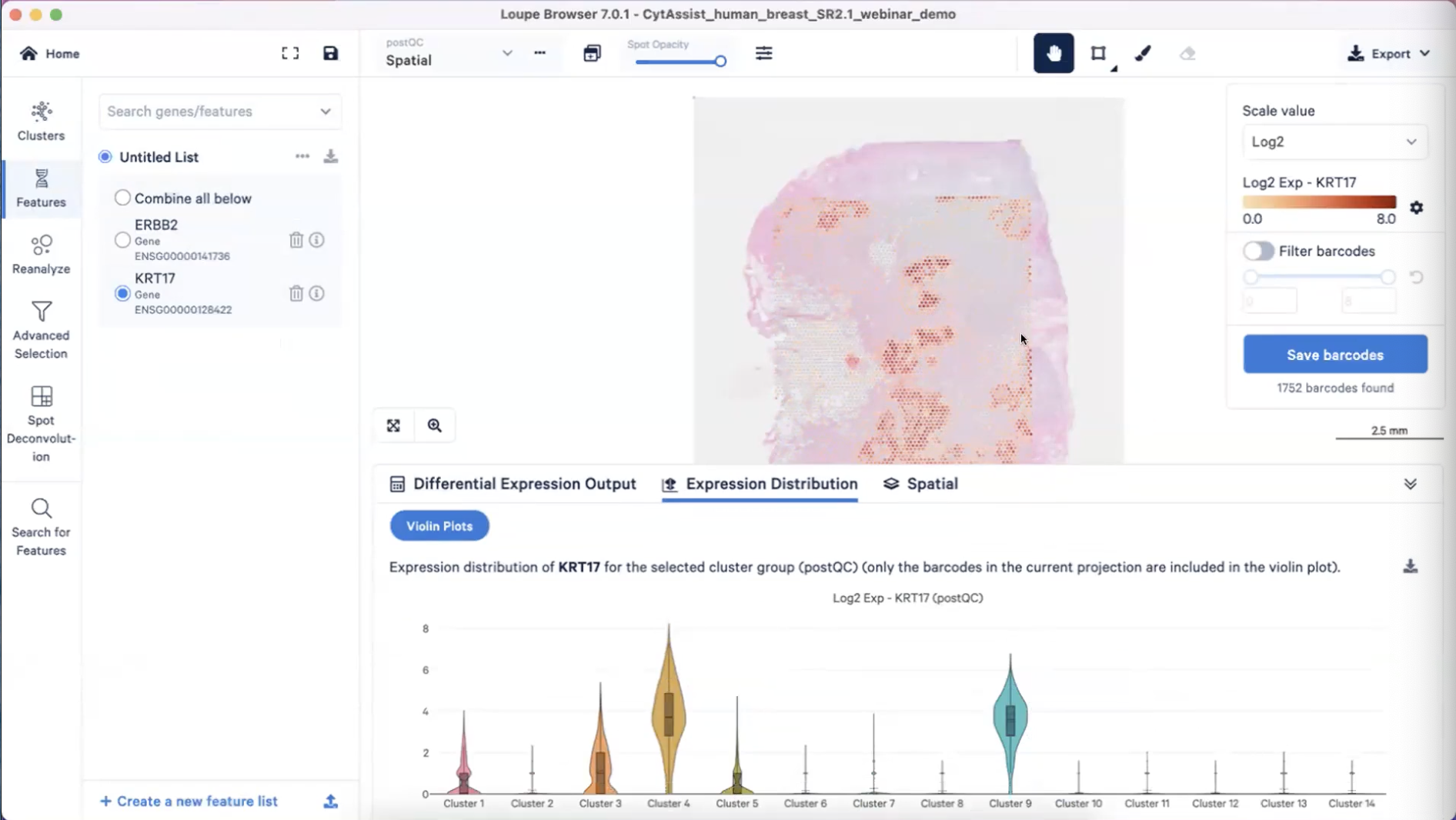1456x820 pixels.
Task: Expand the Export dropdown menu
Action: click(x=1389, y=53)
